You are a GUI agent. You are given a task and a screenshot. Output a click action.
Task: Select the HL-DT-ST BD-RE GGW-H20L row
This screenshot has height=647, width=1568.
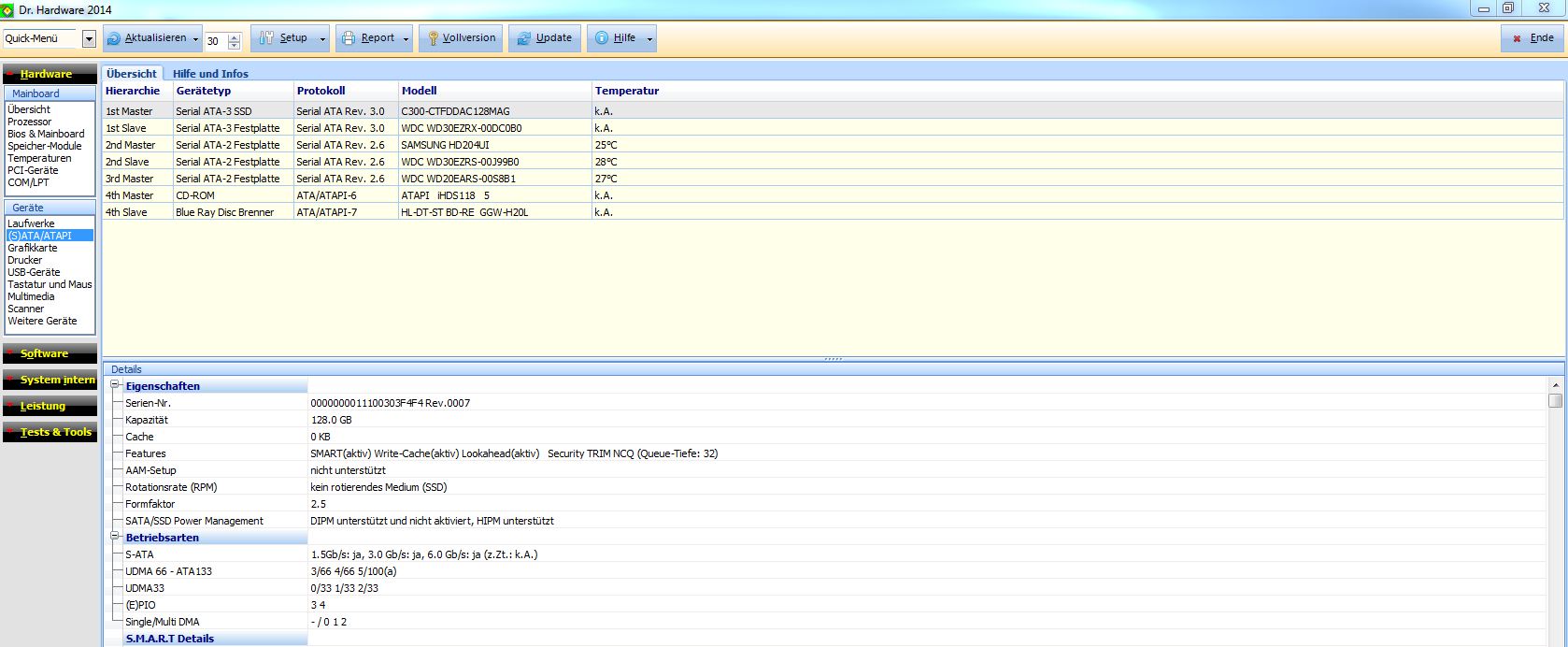tap(833, 212)
